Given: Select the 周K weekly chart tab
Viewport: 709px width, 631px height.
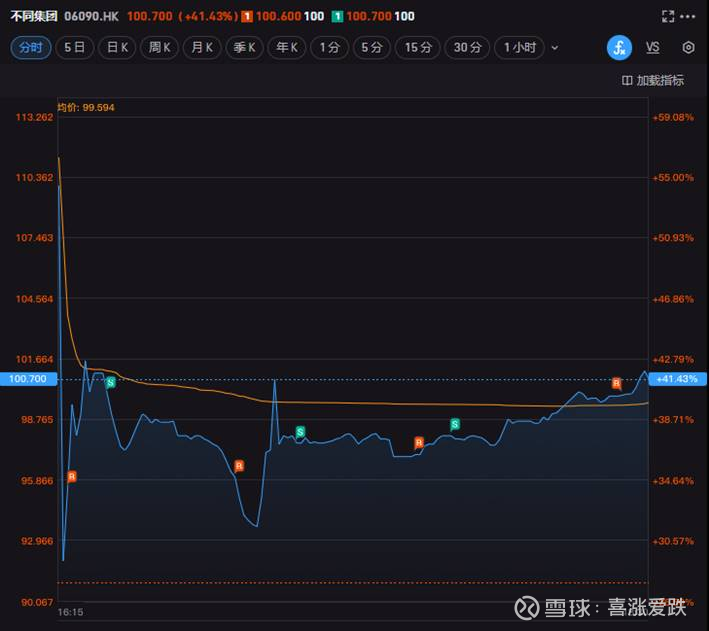Looking at the screenshot, I should [160, 47].
